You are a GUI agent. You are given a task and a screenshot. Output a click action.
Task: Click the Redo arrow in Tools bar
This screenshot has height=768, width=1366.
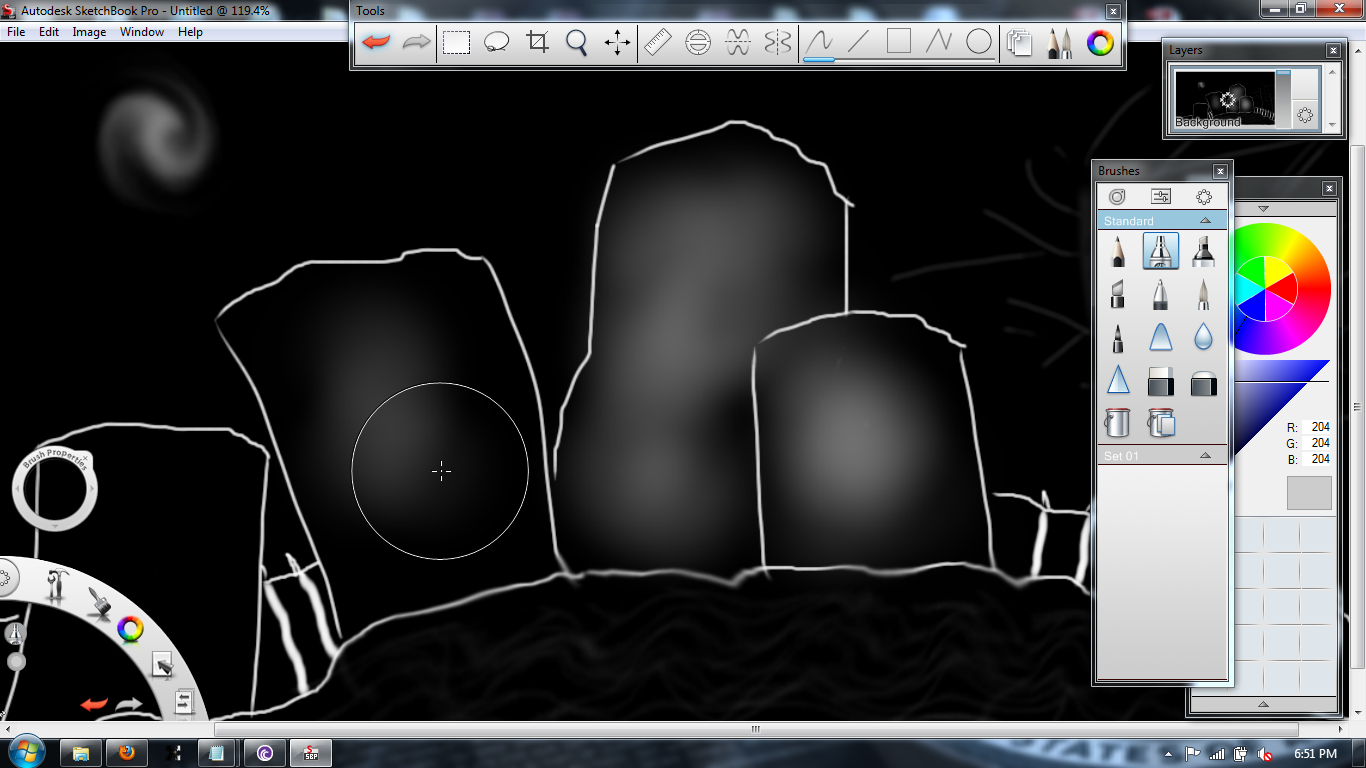(x=415, y=42)
